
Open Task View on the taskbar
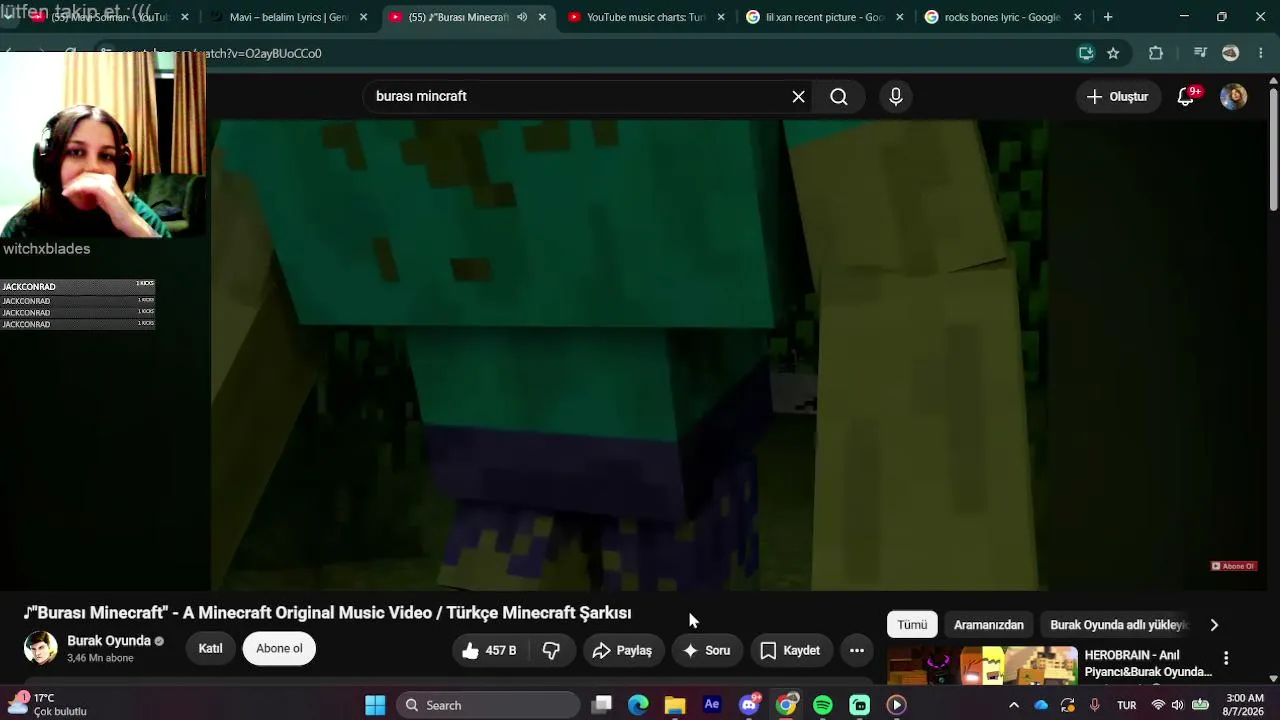click(601, 705)
